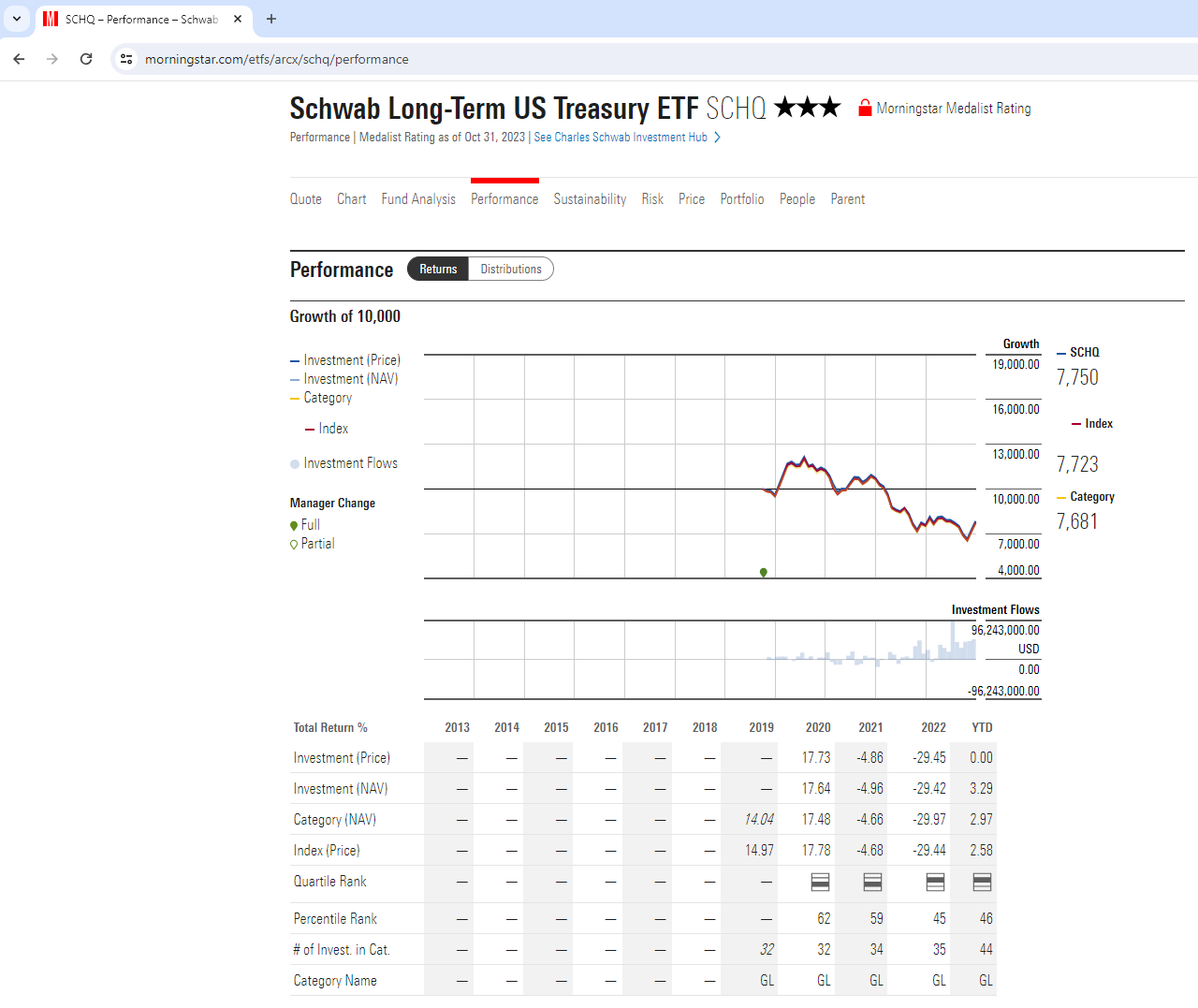Open a new browser tab

[271, 19]
